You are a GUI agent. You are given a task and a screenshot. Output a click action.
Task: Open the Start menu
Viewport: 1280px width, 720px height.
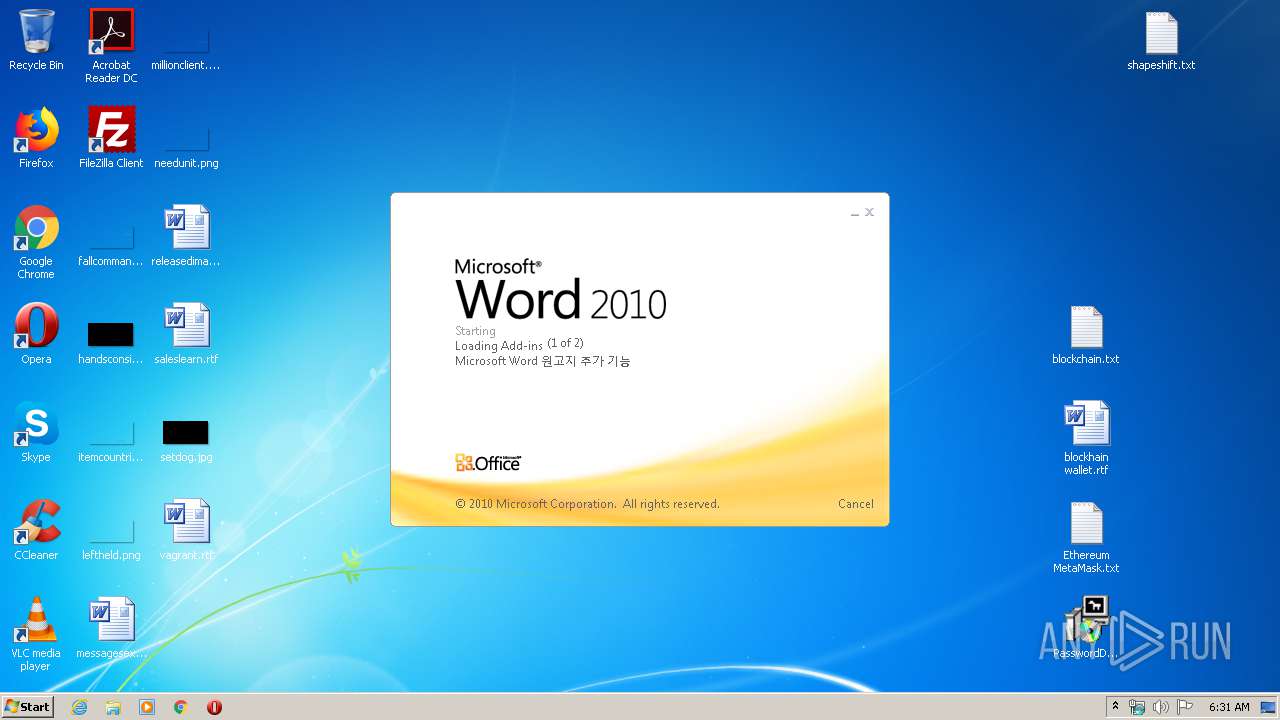pyautogui.click(x=28, y=707)
